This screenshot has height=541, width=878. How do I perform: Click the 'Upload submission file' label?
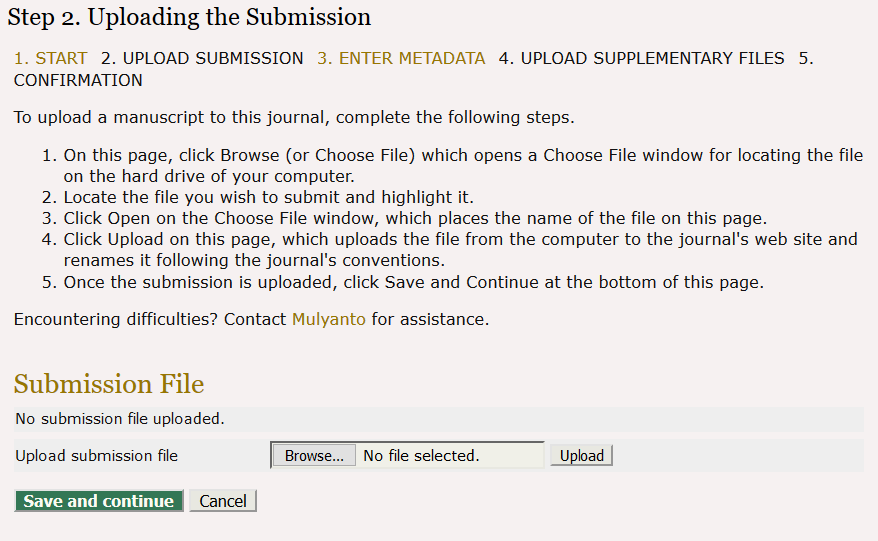point(97,456)
